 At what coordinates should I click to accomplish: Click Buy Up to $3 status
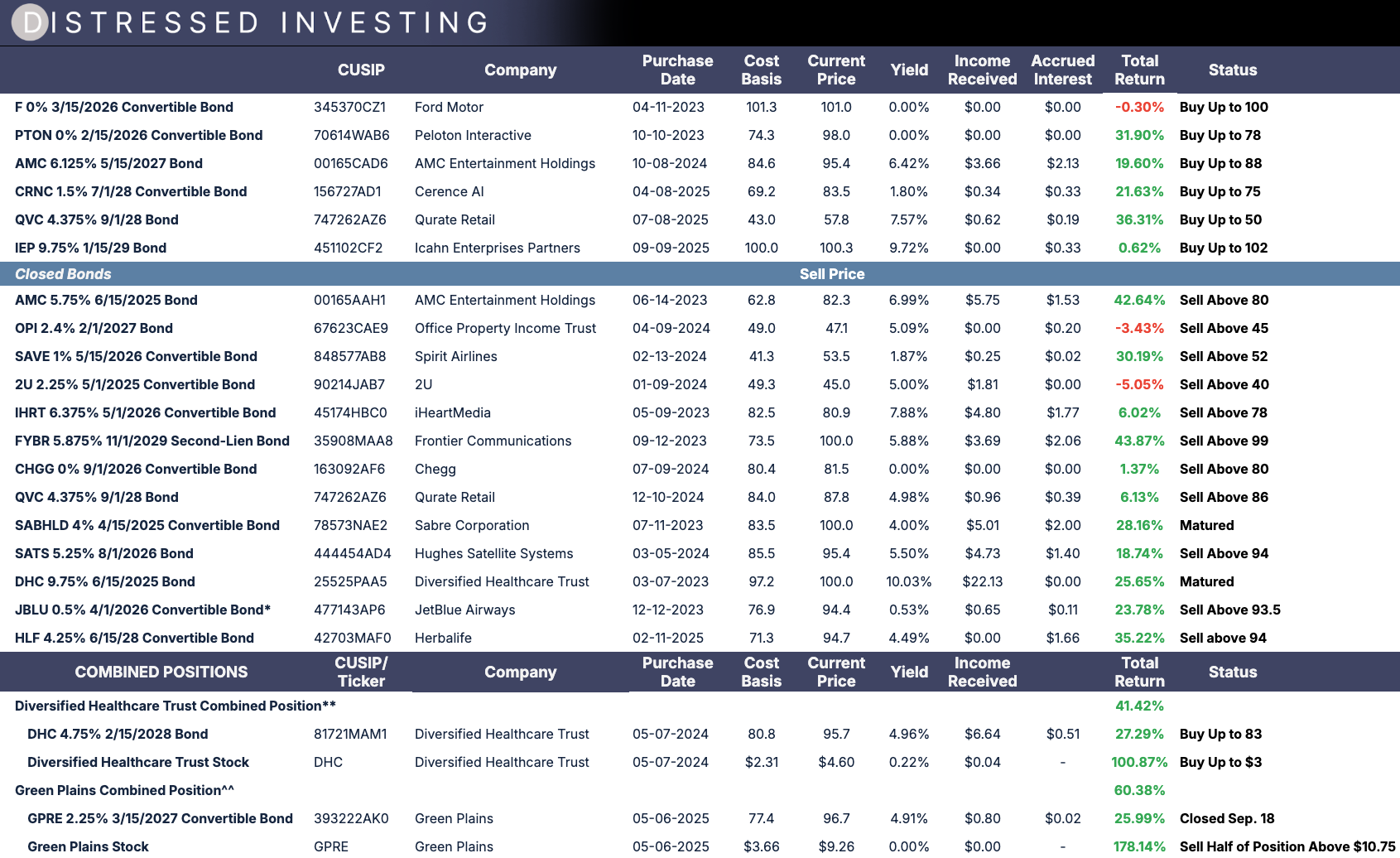click(x=1220, y=762)
